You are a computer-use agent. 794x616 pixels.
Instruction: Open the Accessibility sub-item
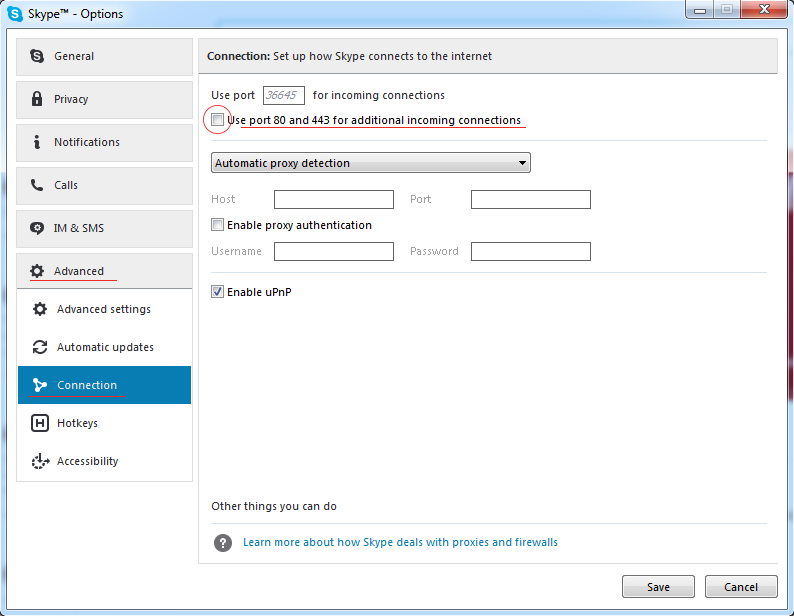point(104,461)
